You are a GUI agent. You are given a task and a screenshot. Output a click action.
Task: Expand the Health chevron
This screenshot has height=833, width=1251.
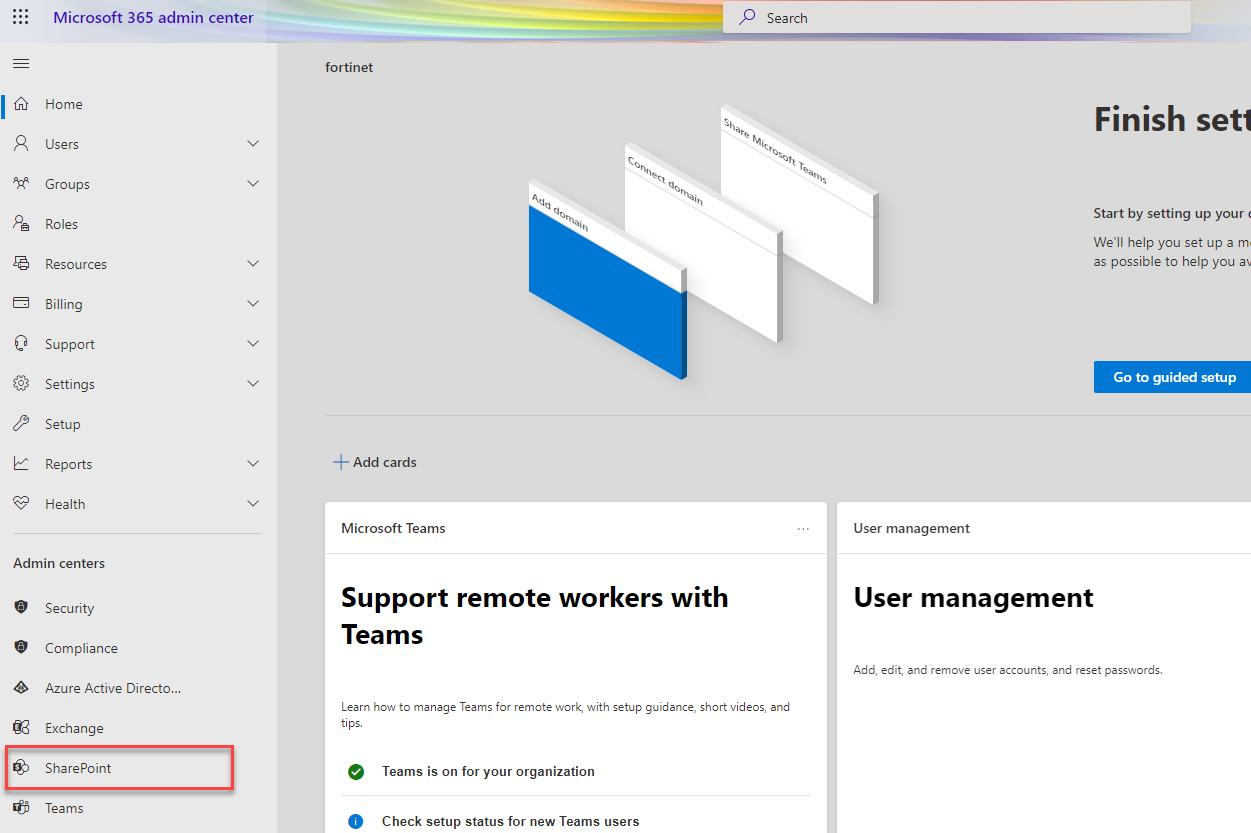click(x=253, y=504)
